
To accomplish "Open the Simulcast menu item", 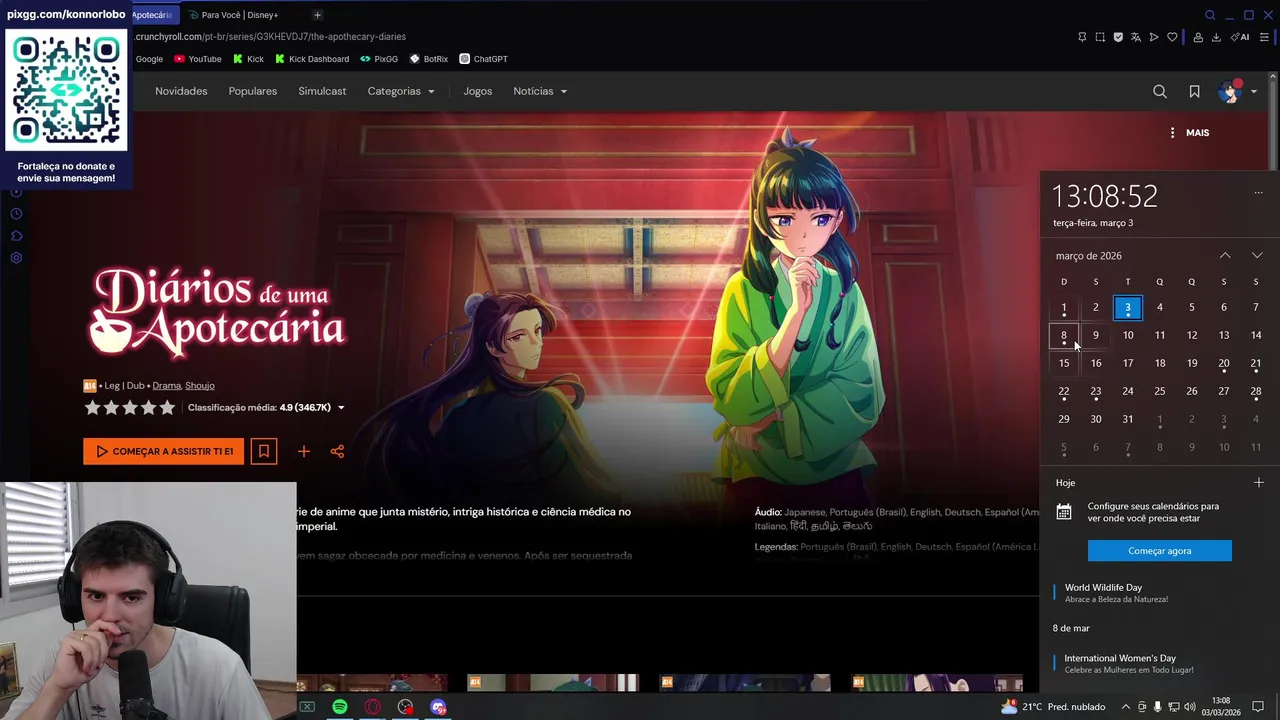I will (322, 91).
